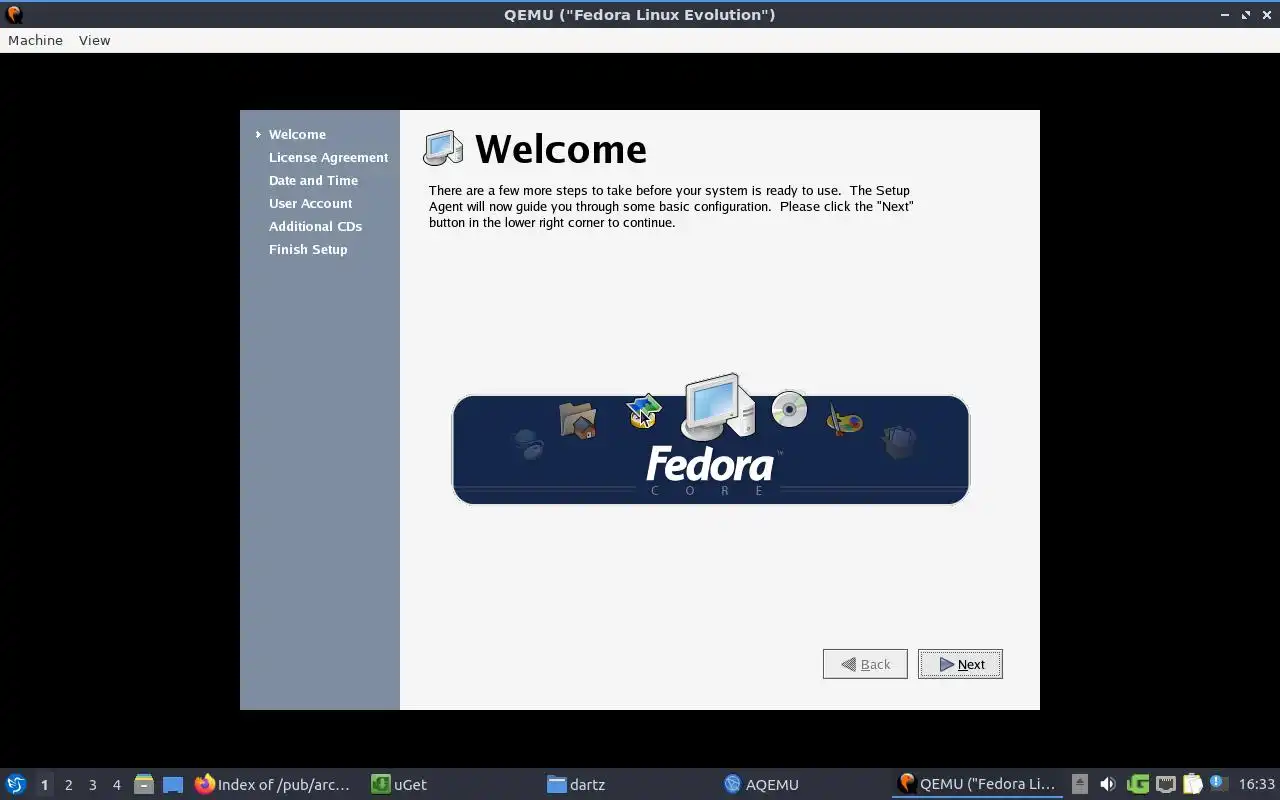Switch to workspace 2
This screenshot has width=1280, height=800.
(x=68, y=784)
